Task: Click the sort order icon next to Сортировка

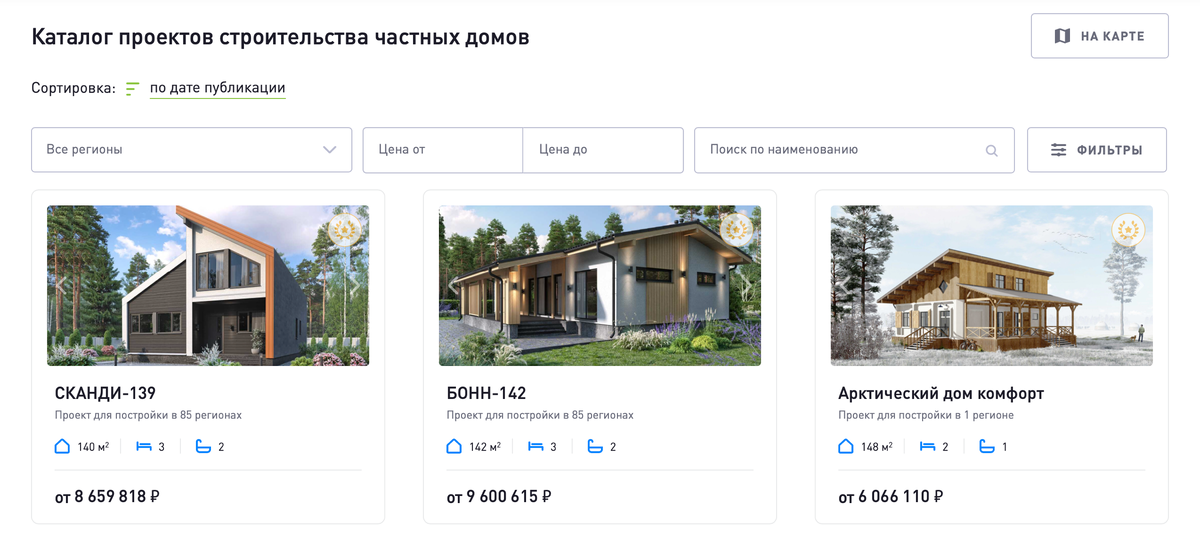Action: click(x=132, y=89)
